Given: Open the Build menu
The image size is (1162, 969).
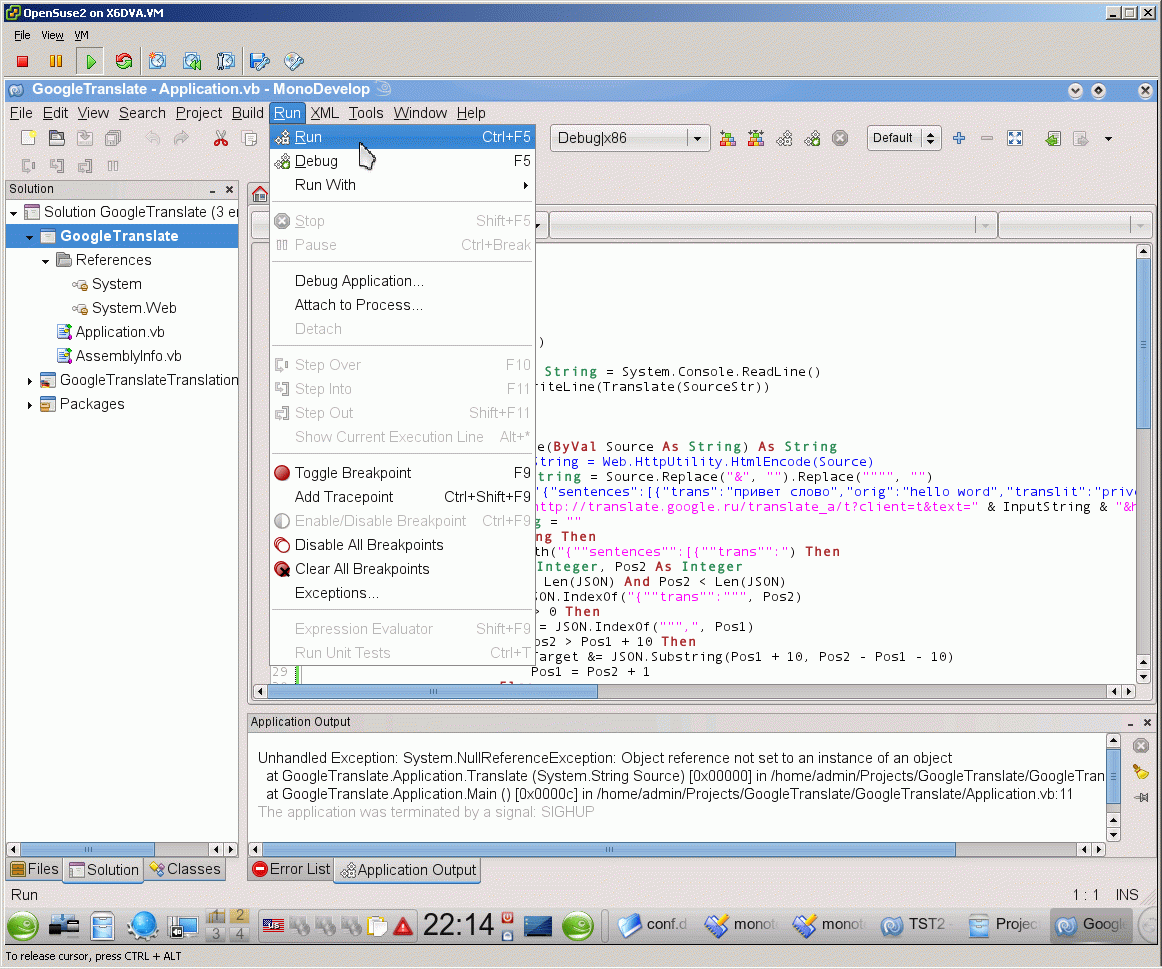Looking at the screenshot, I should (x=248, y=113).
